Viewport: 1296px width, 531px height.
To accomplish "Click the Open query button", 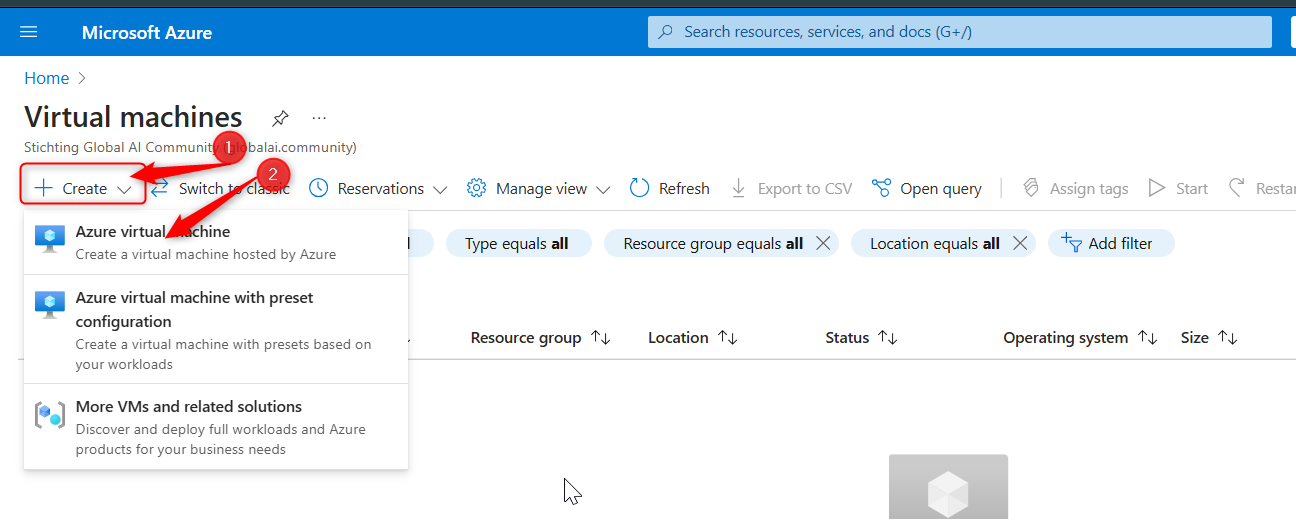I will tap(927, 188).
